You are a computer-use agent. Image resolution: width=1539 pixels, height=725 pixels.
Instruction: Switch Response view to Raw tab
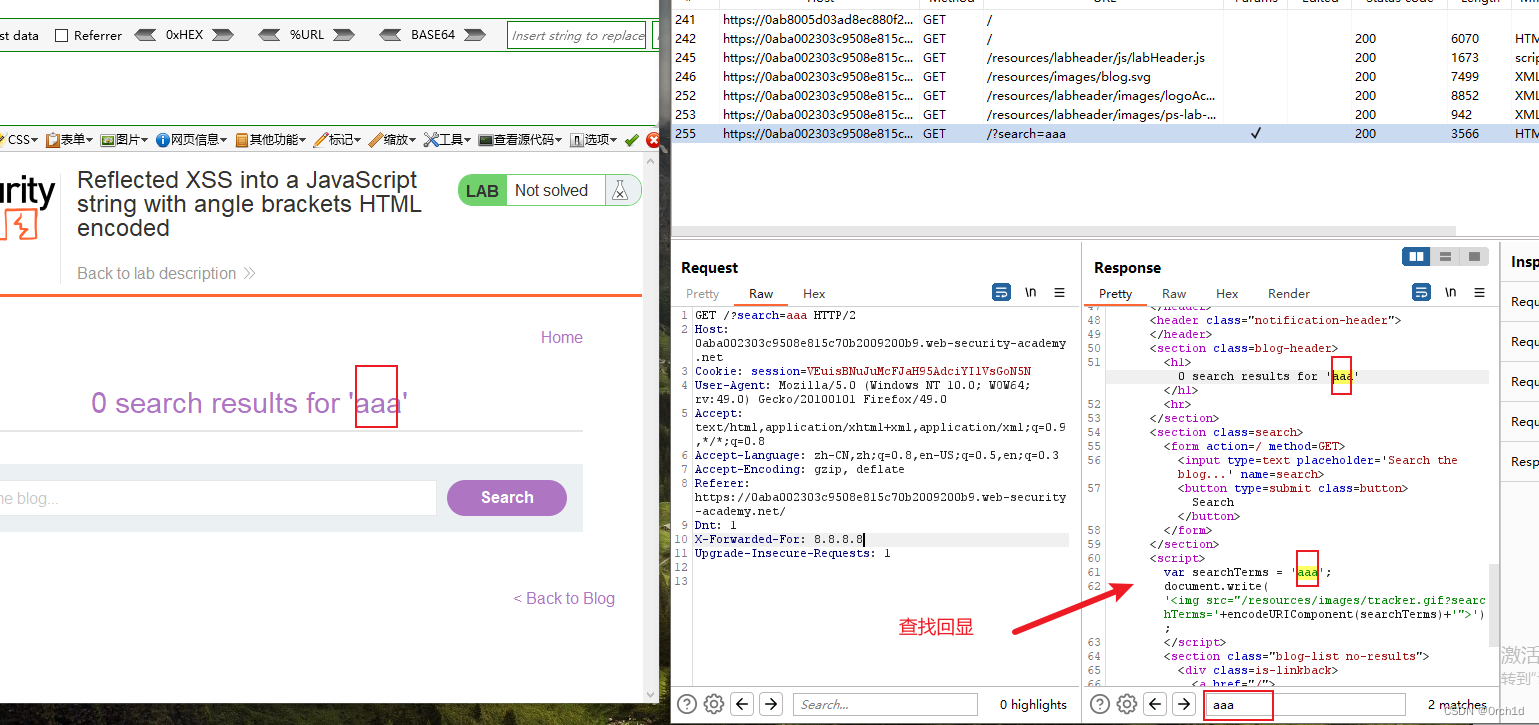(x=1174, y=294)
